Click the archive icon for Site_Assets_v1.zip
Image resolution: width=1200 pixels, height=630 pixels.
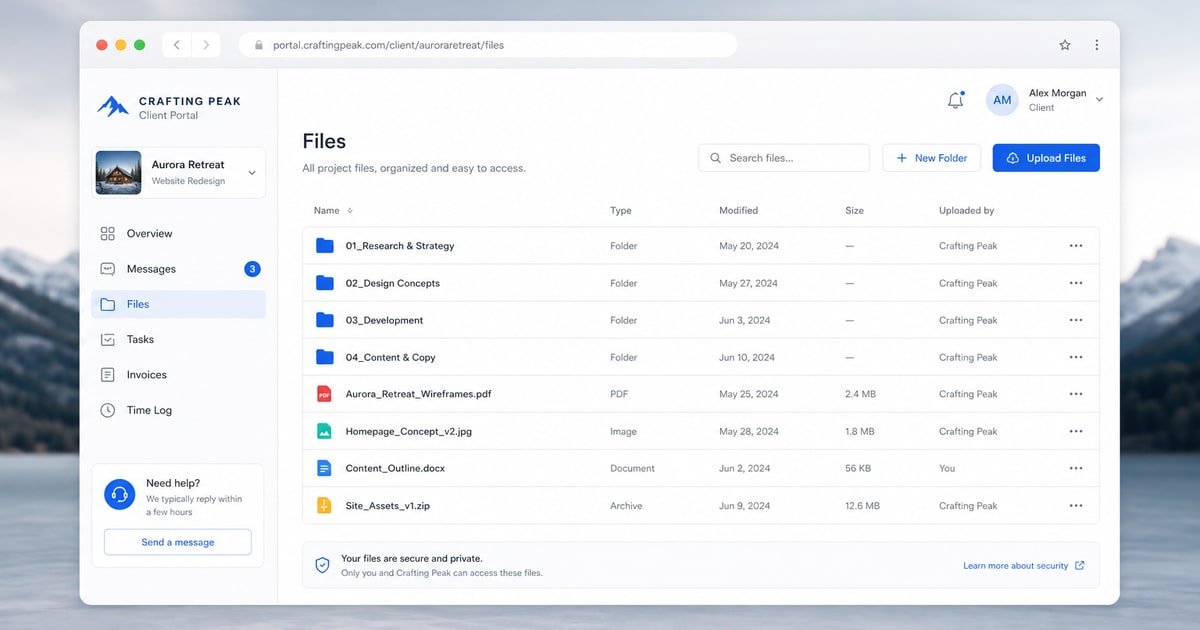324,506
